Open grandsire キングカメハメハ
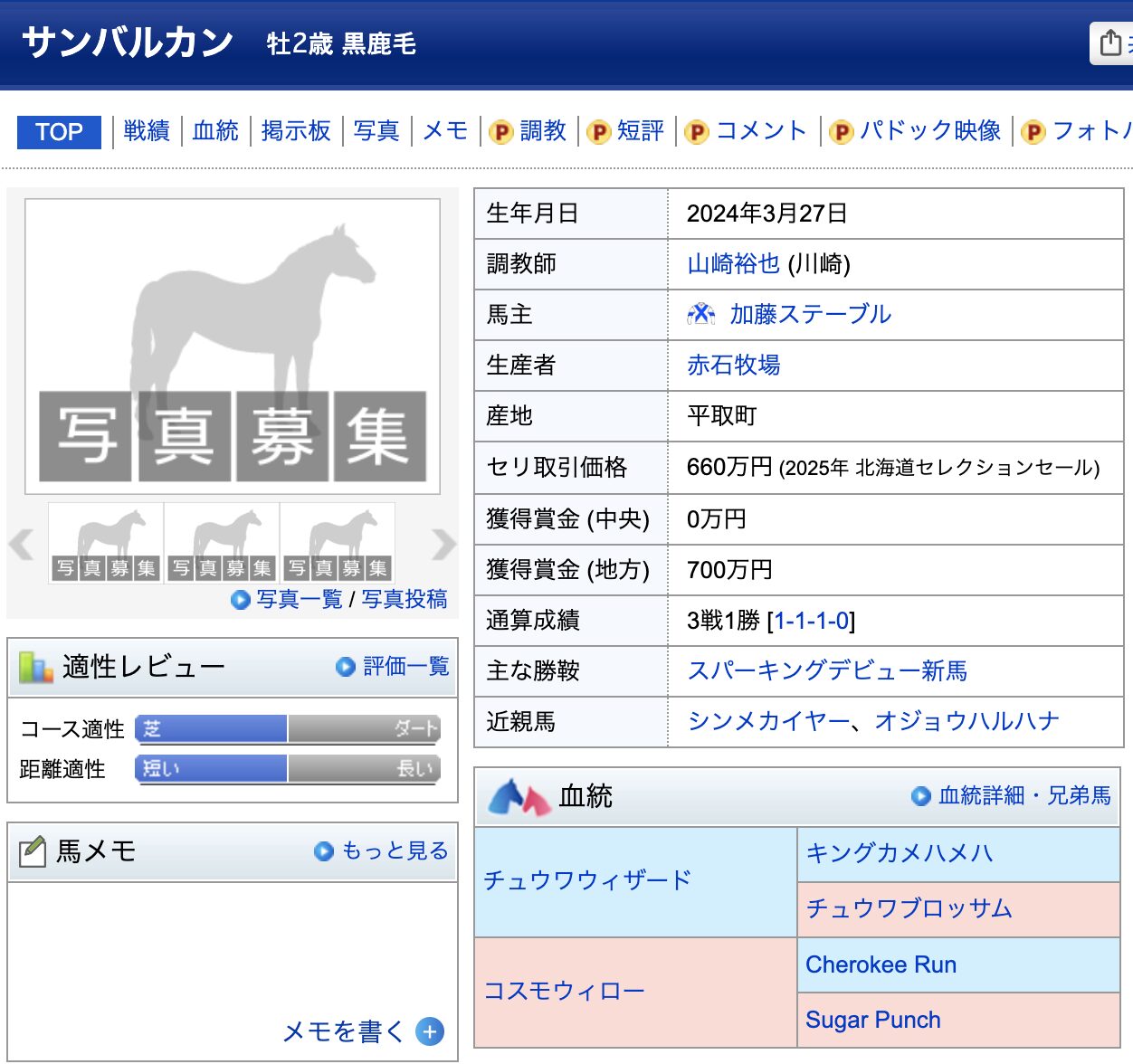The image size is (1133, 1064). click(x=900, y=853)
